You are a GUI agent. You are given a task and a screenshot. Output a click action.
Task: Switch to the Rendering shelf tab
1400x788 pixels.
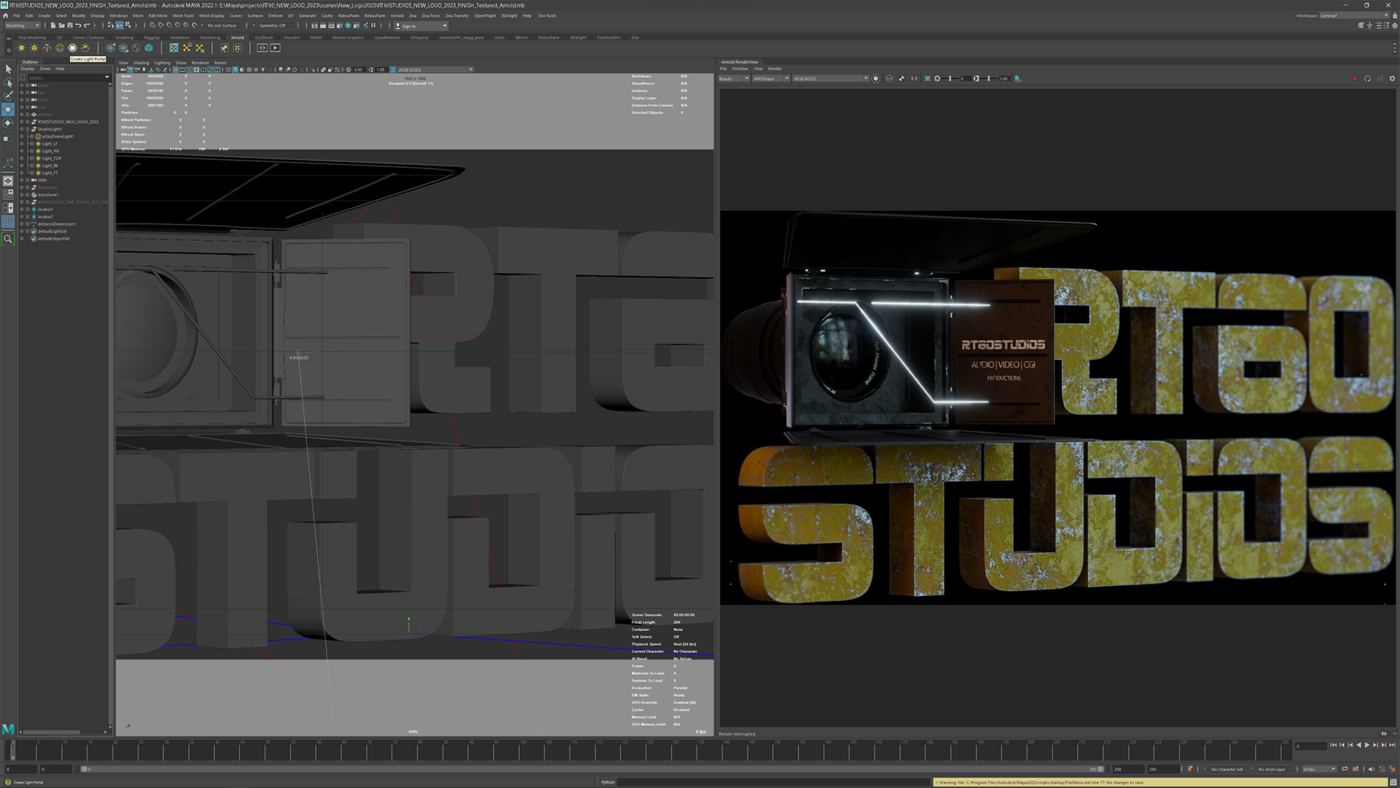[210, 37]
